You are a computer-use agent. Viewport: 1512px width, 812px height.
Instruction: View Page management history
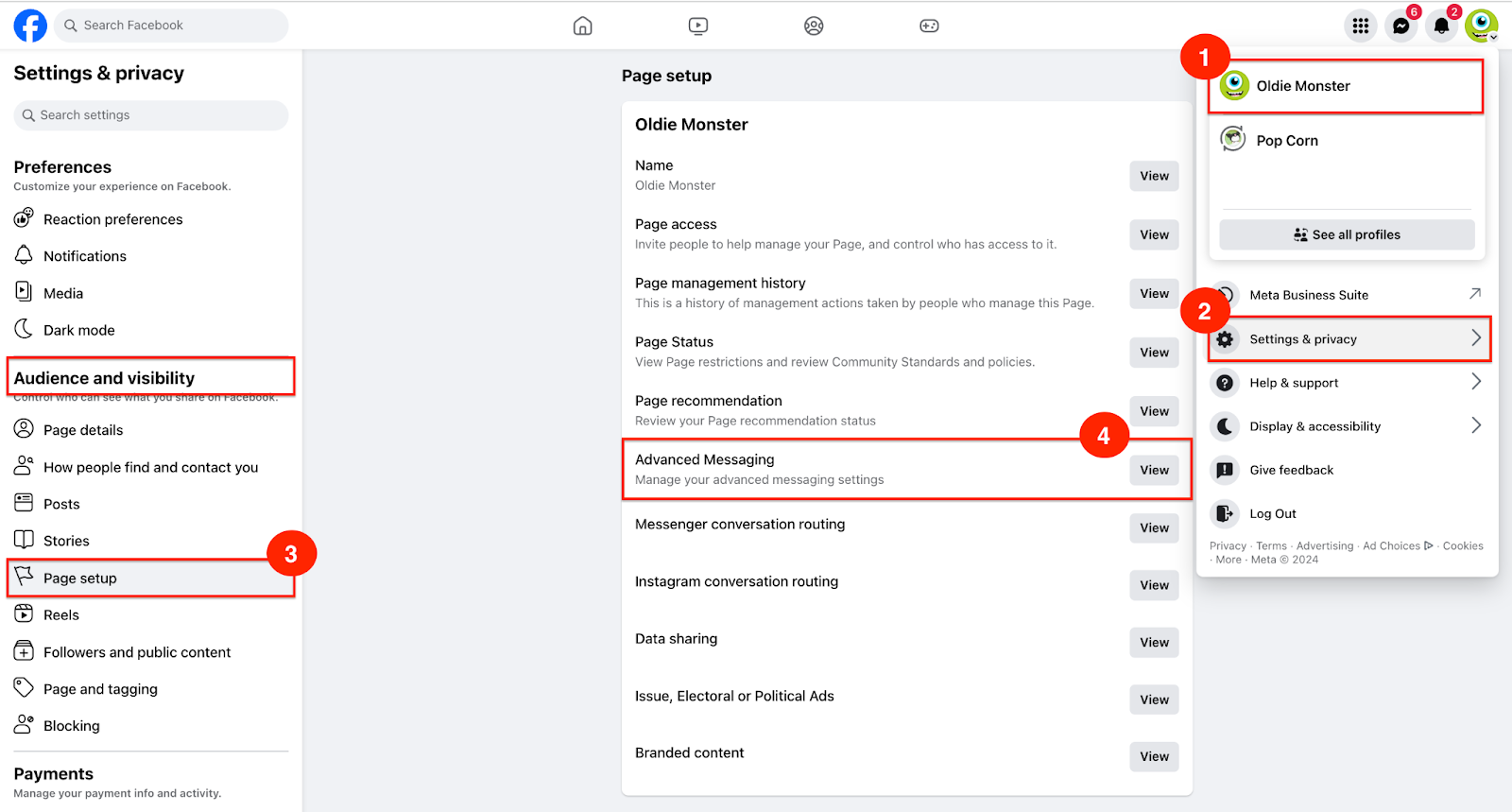click(1154, 293)
